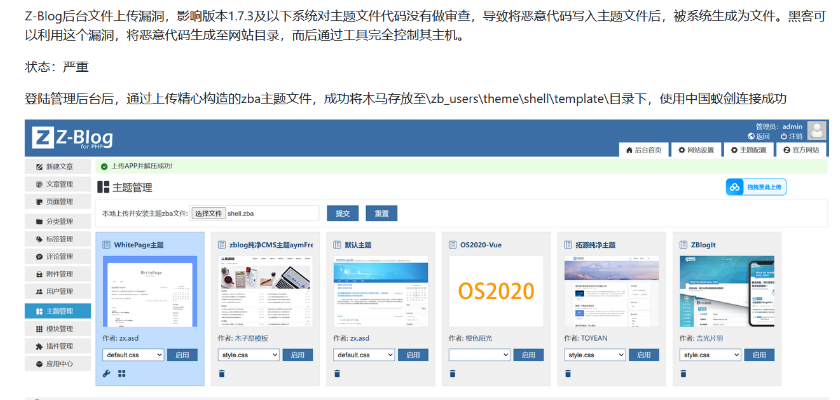Open ZBlogIt style.css dropdown
Viewport: 840px width, 400px height.
(x=710, y=355)
